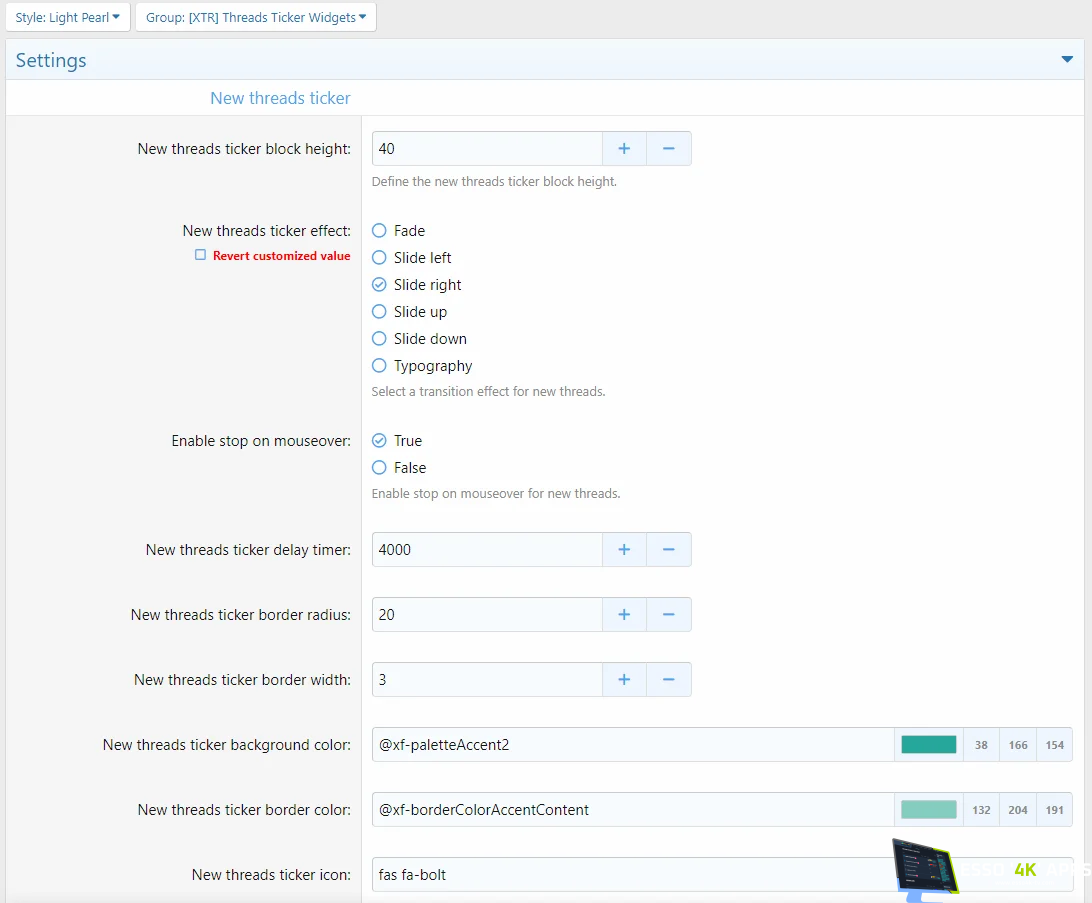
Task: Open the Group: Threads Ticker Widgets dropdown
Action: coord(255,16)
